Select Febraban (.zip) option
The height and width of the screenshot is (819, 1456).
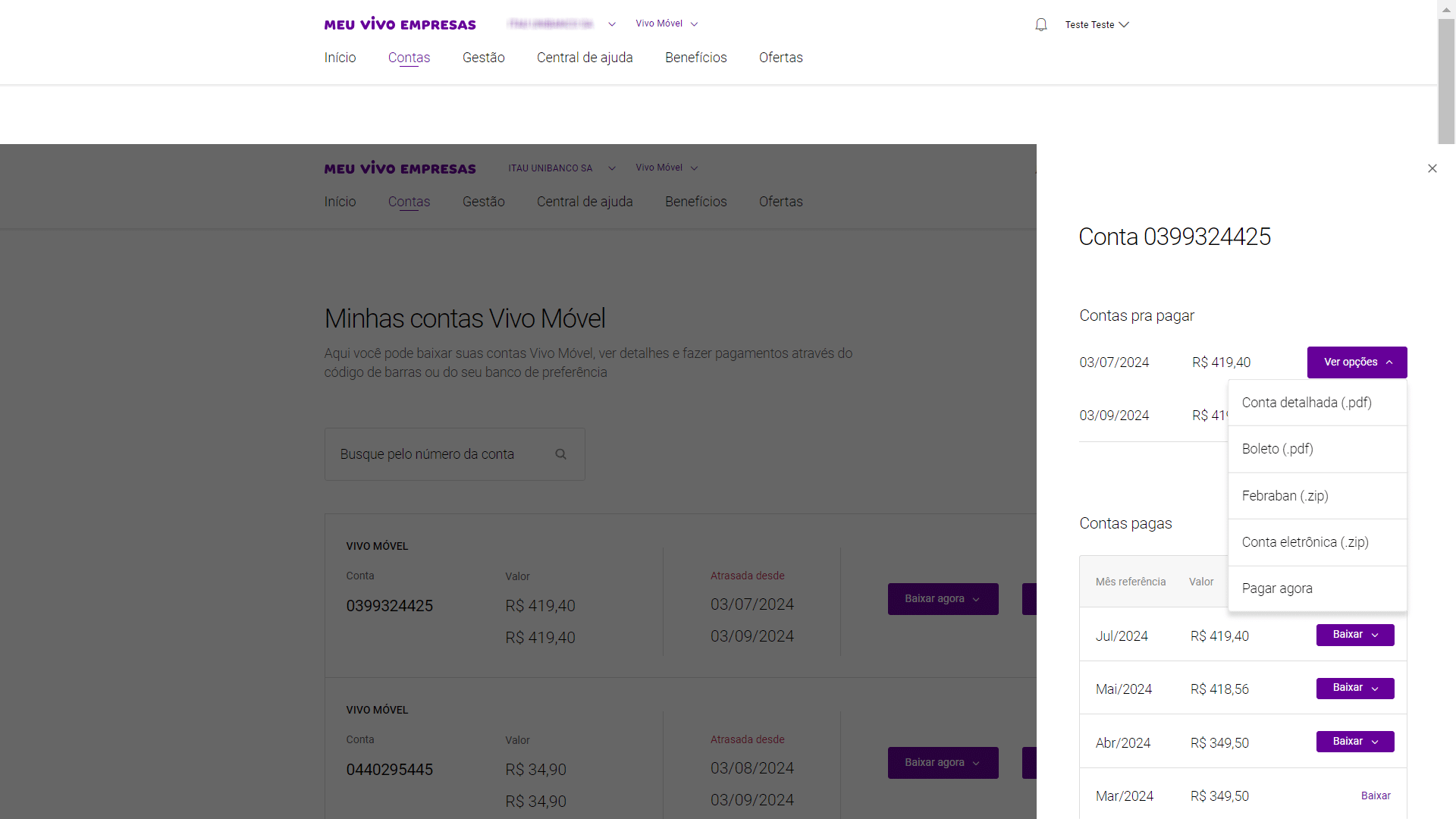point(1318,496)
